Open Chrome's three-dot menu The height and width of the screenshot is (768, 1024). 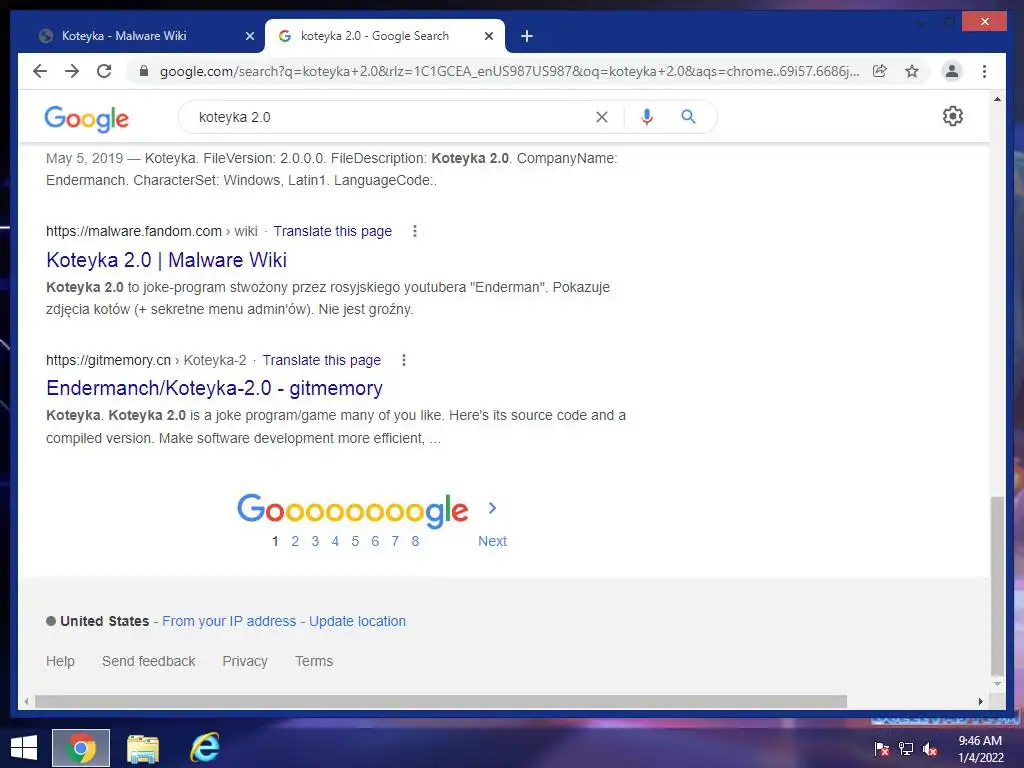[x=984, y=71]
